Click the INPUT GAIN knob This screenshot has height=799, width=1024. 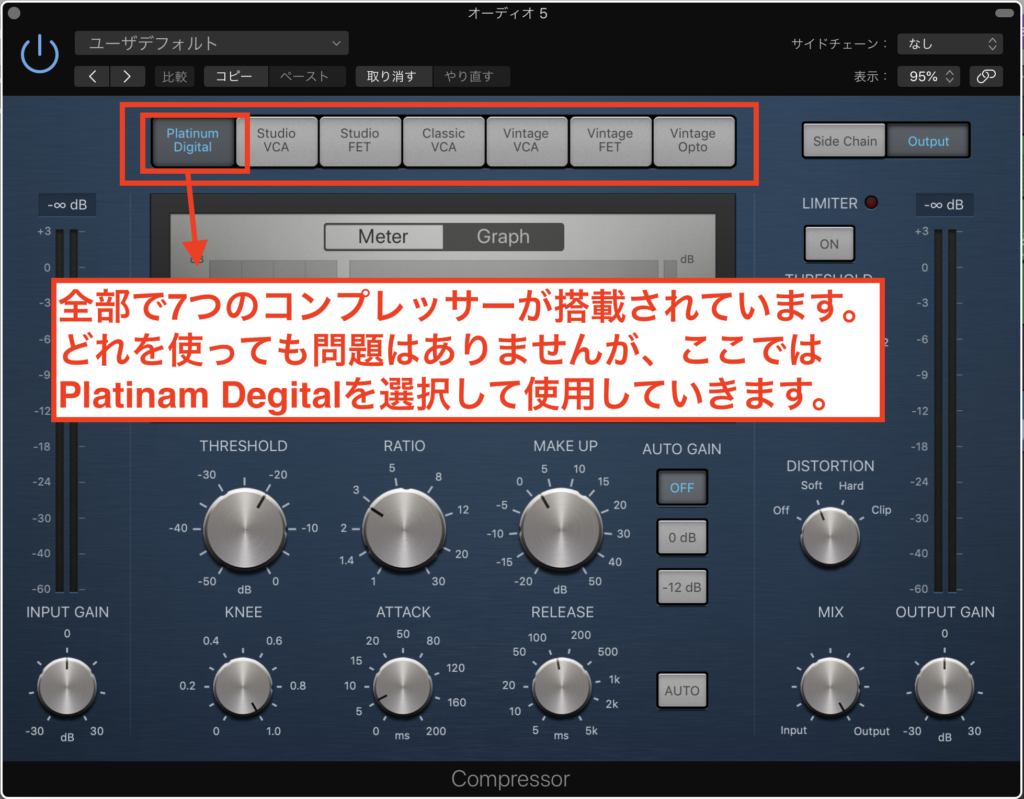pyautogui.click(x=67, y=687)
